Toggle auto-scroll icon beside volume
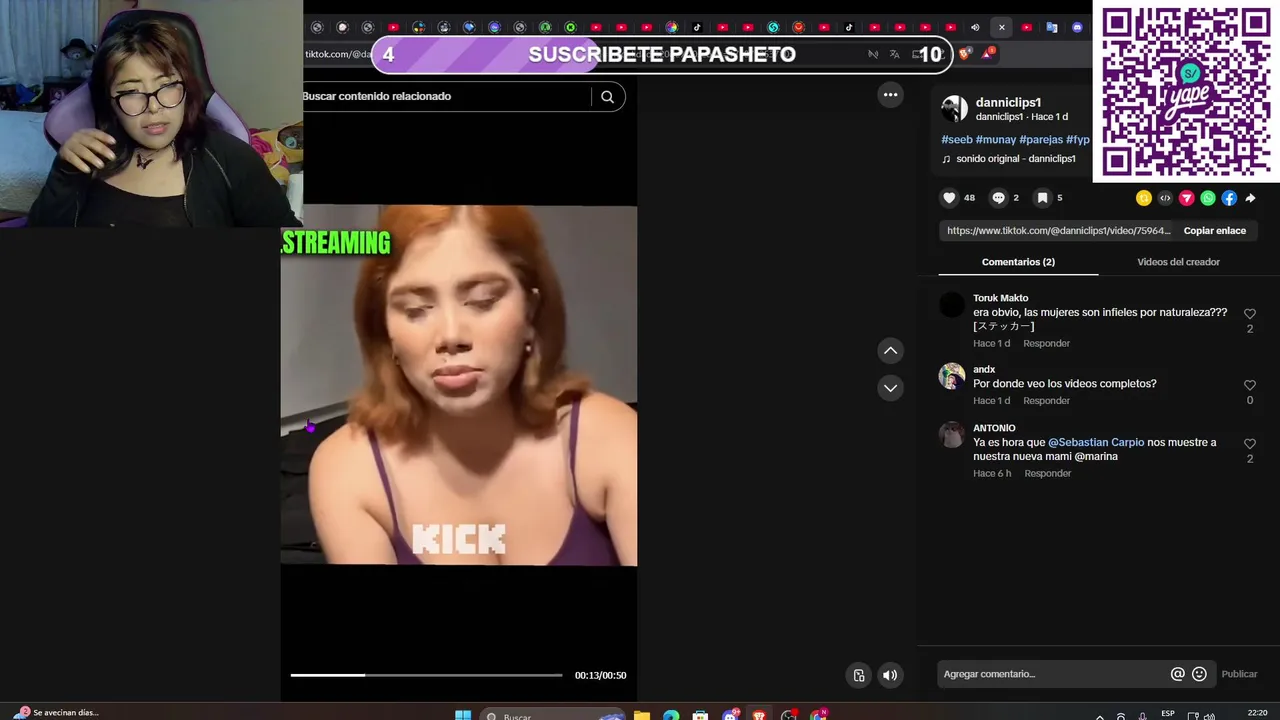1280x720 pixels. tap(859, 675)
